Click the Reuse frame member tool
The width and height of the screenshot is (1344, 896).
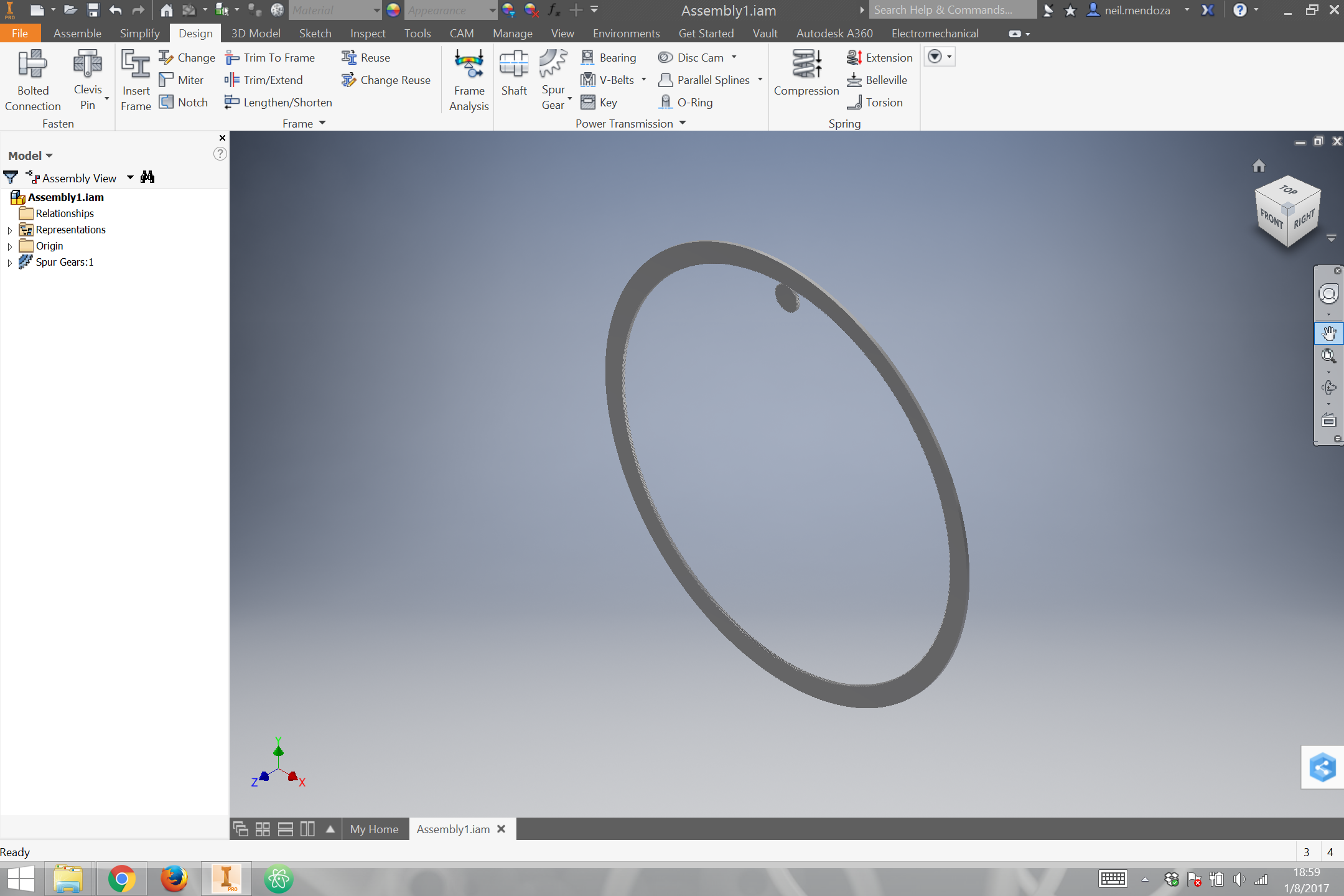[366, 57]
